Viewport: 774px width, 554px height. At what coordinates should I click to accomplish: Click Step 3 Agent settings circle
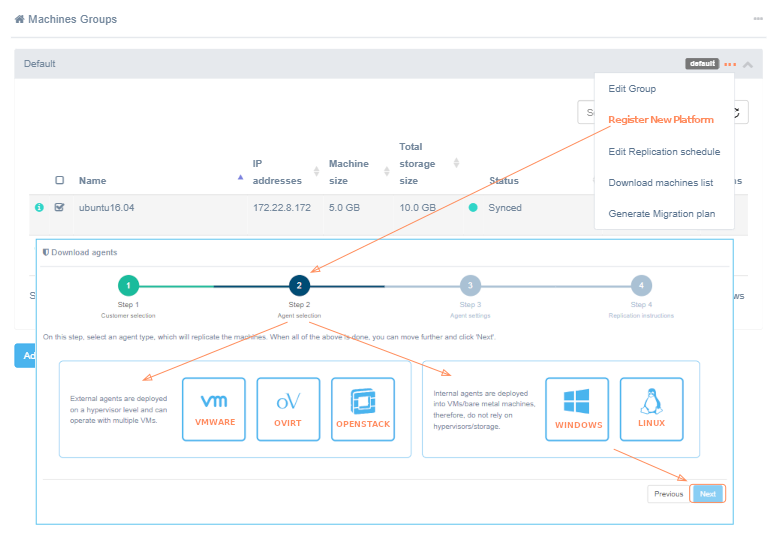pos(470,286)
